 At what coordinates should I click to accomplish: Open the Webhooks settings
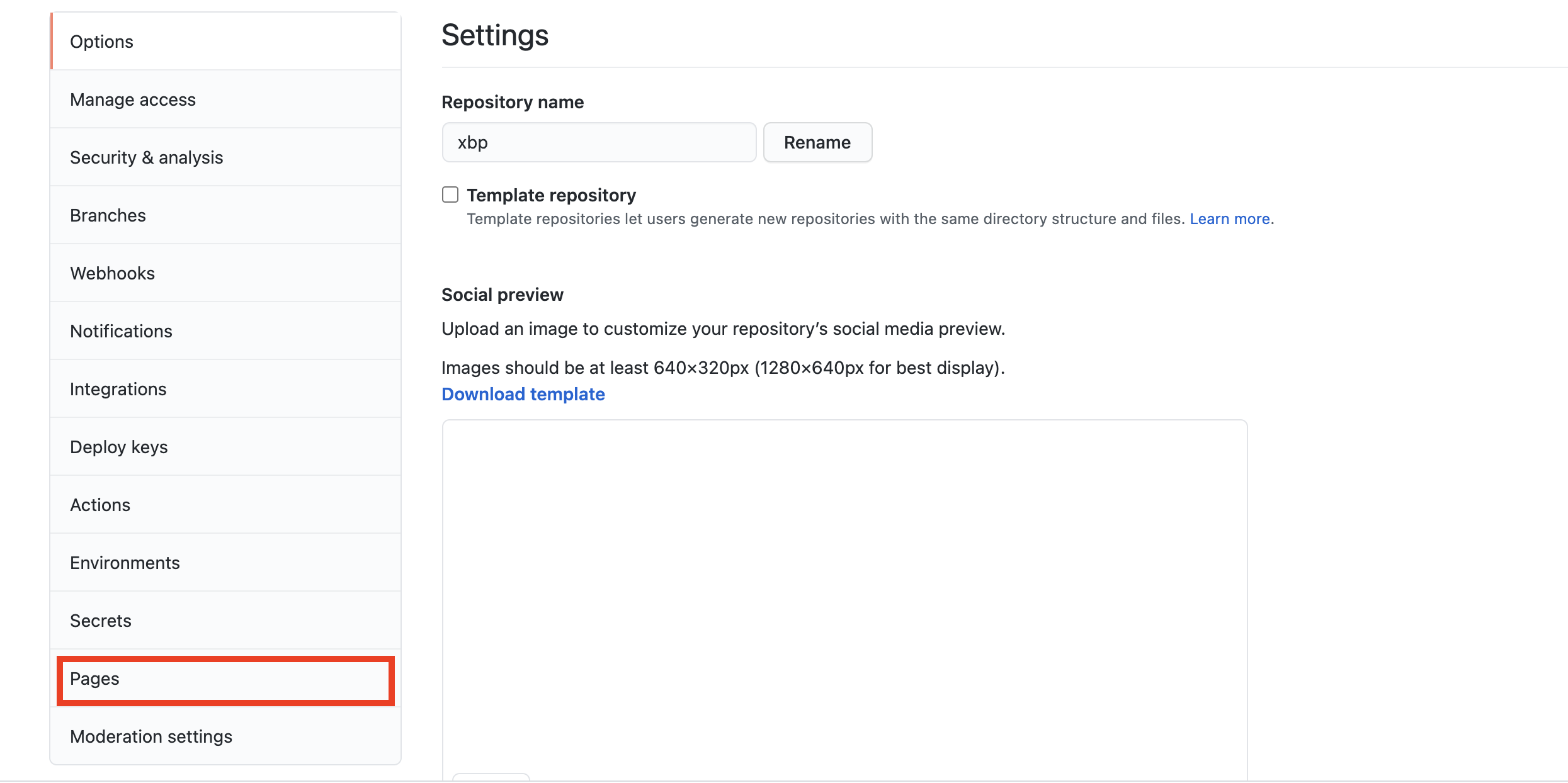[112, 273]
